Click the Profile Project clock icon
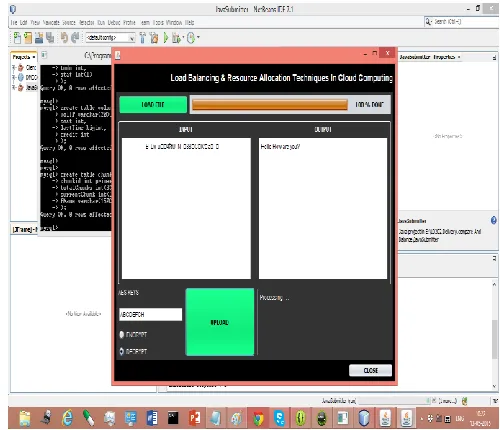Screen dimensions: 500x430 (x=191, y=38)
